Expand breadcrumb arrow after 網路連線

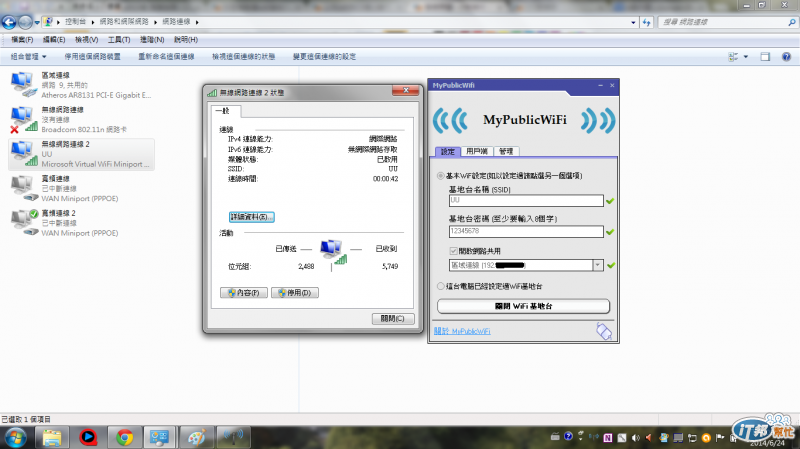click(197, 22)
